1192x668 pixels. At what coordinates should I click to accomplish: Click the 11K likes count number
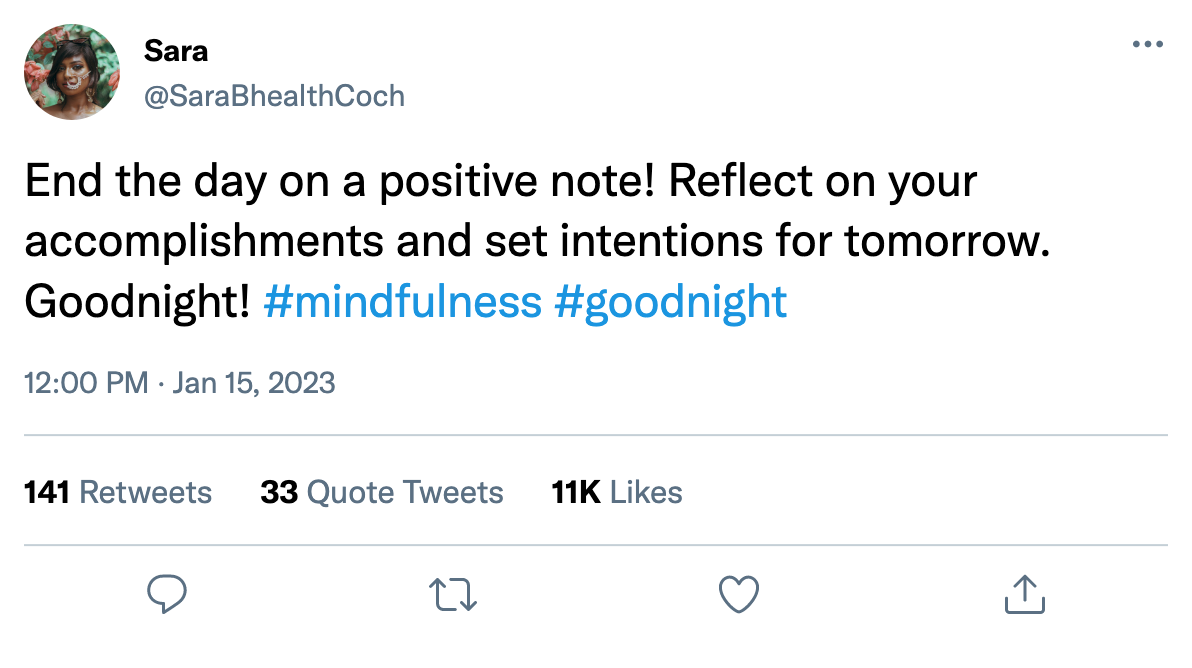pyautogui.click(x=575, y=492)
